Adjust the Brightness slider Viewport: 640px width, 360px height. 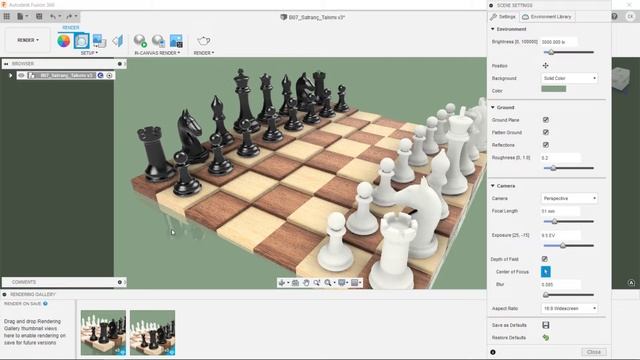click(551, 52)
